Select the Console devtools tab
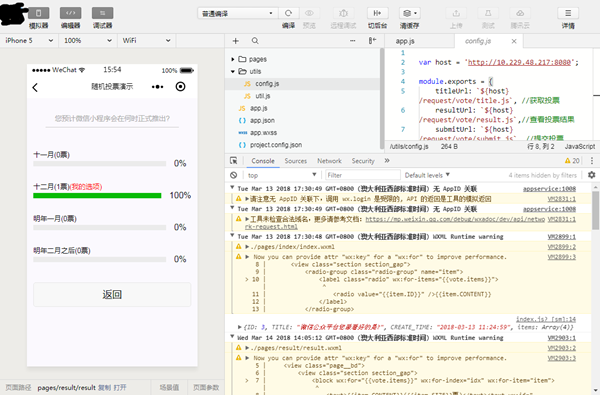 pyautogui.click(x=263, y=161)
